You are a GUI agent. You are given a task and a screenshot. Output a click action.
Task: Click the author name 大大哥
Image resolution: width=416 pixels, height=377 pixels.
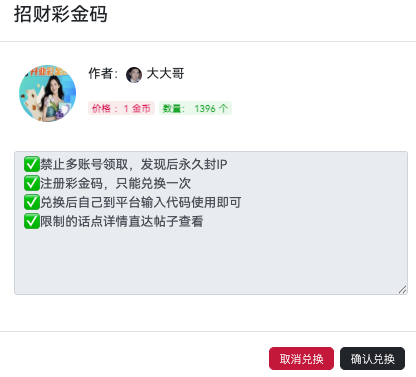tap(165, 73)
